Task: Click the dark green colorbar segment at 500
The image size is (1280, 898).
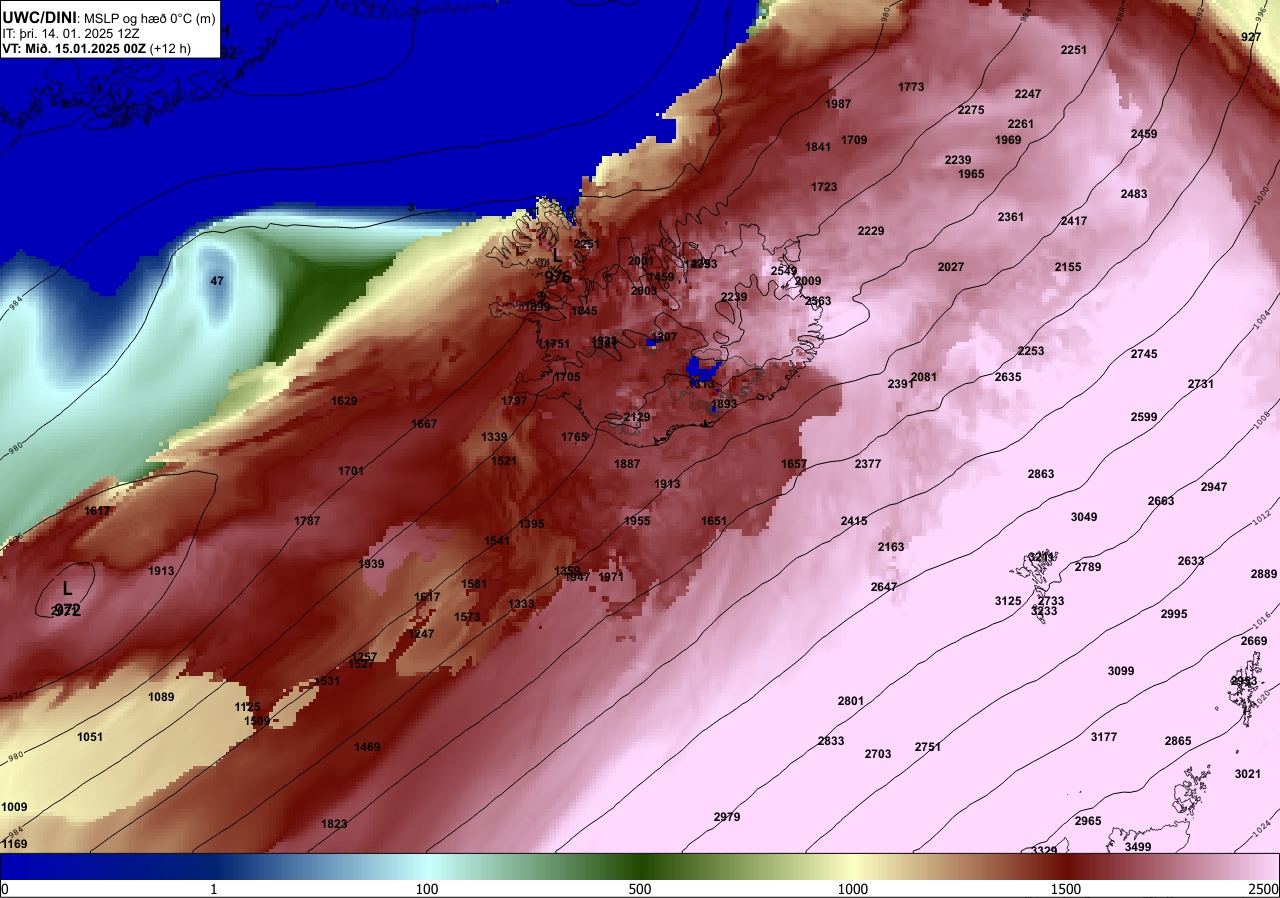Action: pyautogui.click(x=640, y=866)
